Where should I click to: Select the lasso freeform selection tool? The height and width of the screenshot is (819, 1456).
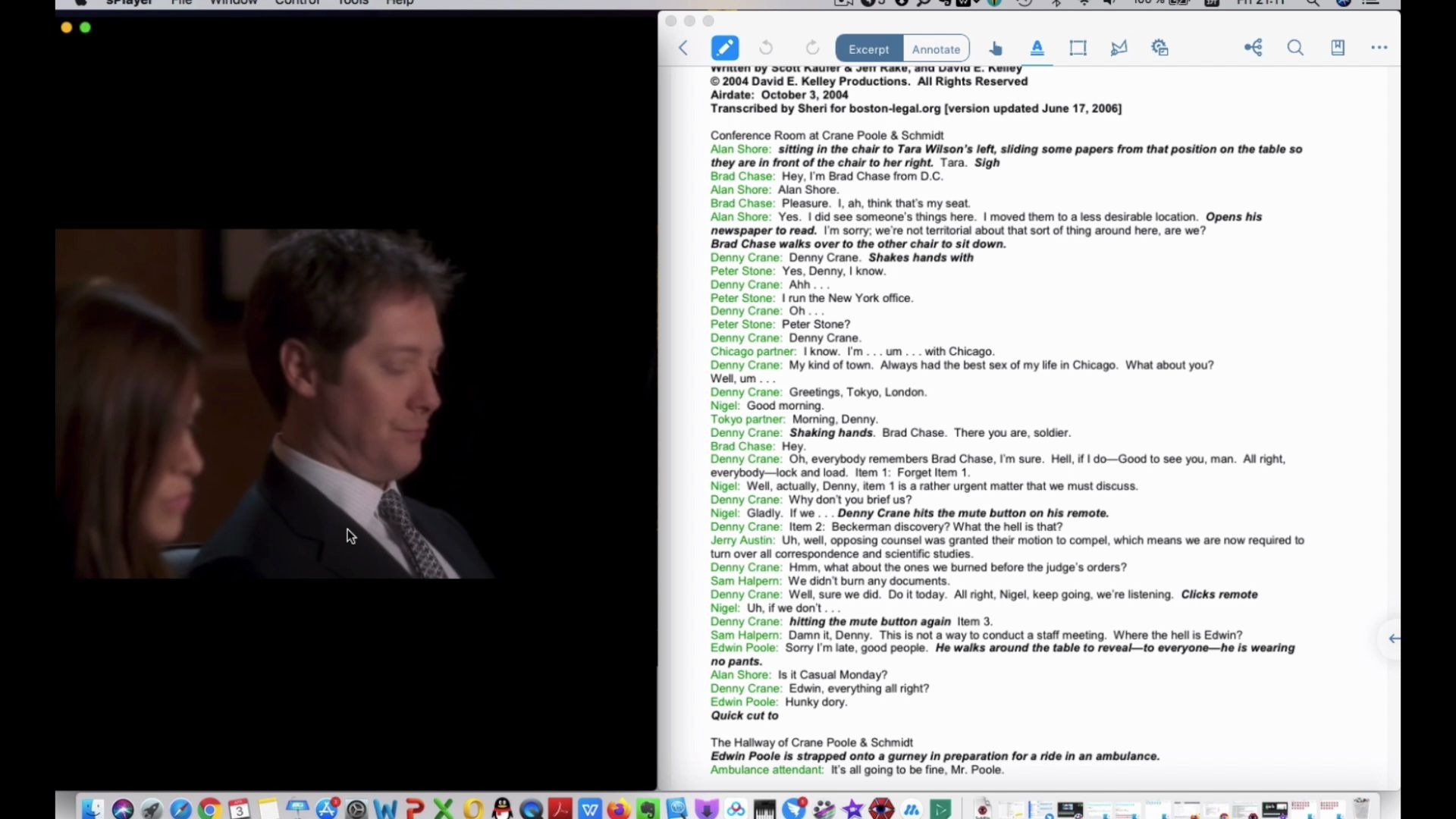1119,48
